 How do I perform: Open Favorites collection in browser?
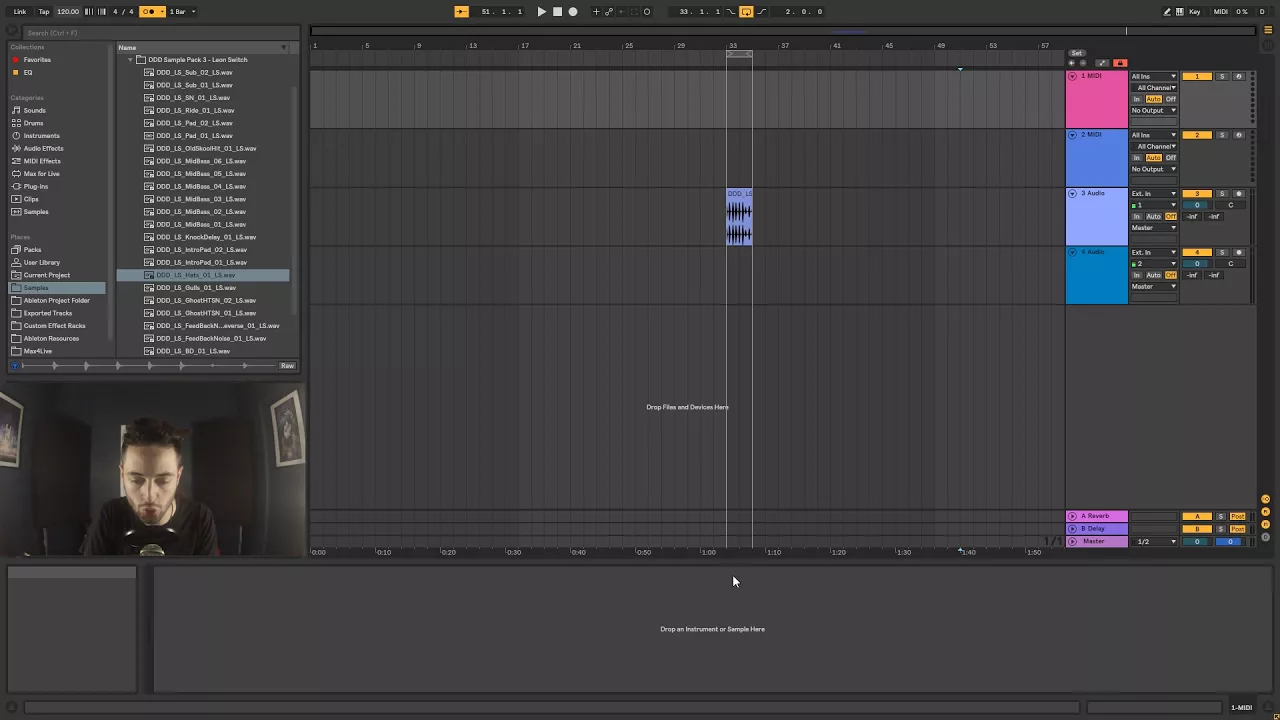(x=37, y=60)
